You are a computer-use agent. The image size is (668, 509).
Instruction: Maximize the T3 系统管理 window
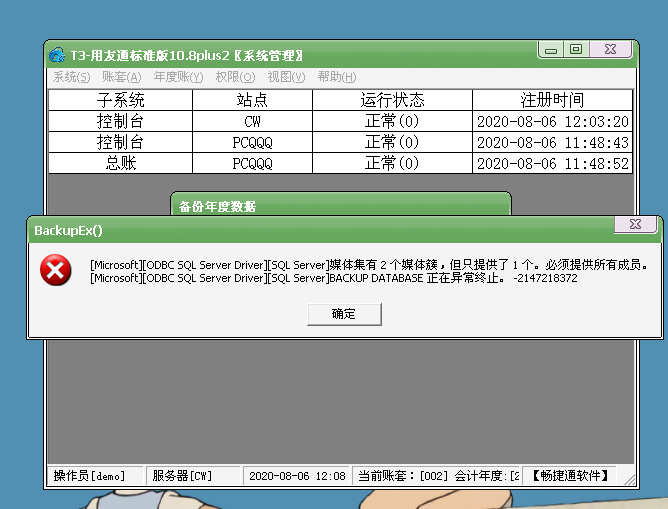(x=576, y=49)
